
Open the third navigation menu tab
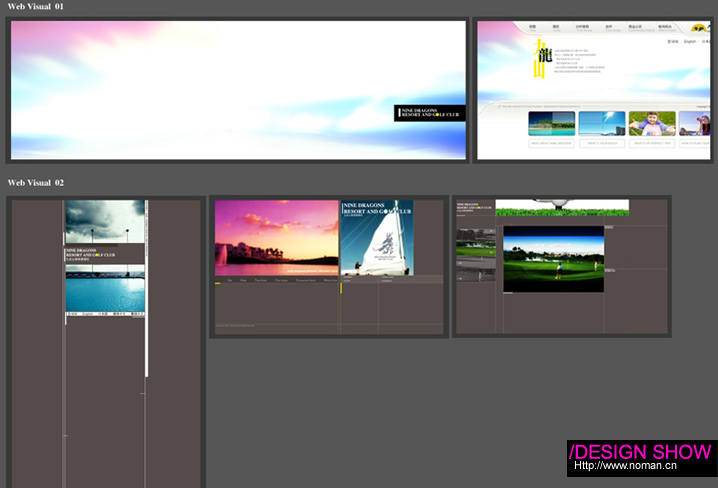point(582,27)
